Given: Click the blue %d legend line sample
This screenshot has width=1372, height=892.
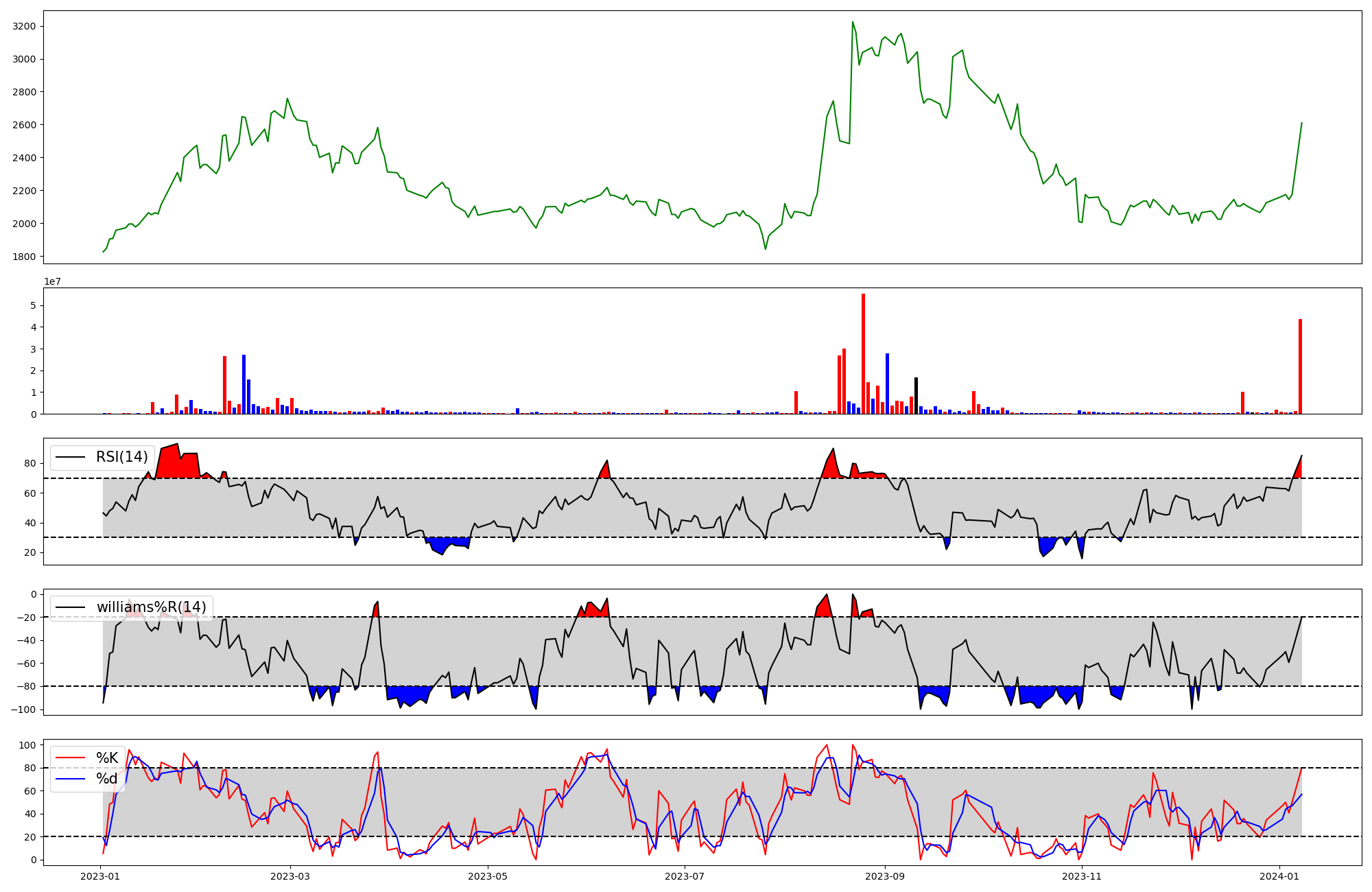Looking at the screenshot, I should coord(70,779).
